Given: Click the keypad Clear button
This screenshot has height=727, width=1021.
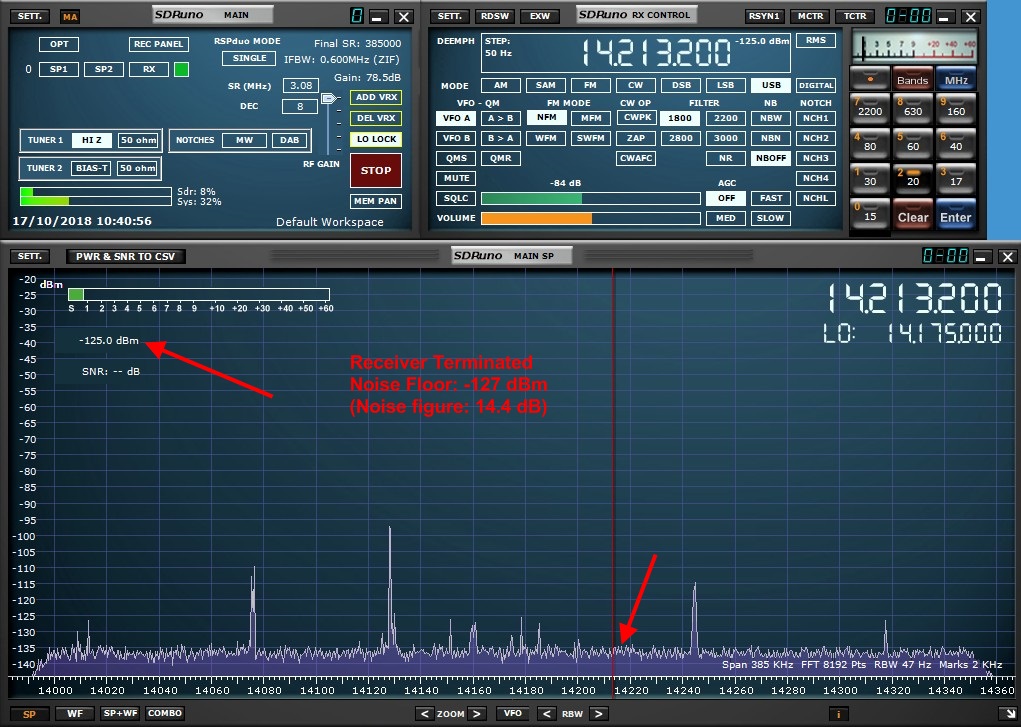Looking at the screenshot, I should click(913, 214).
